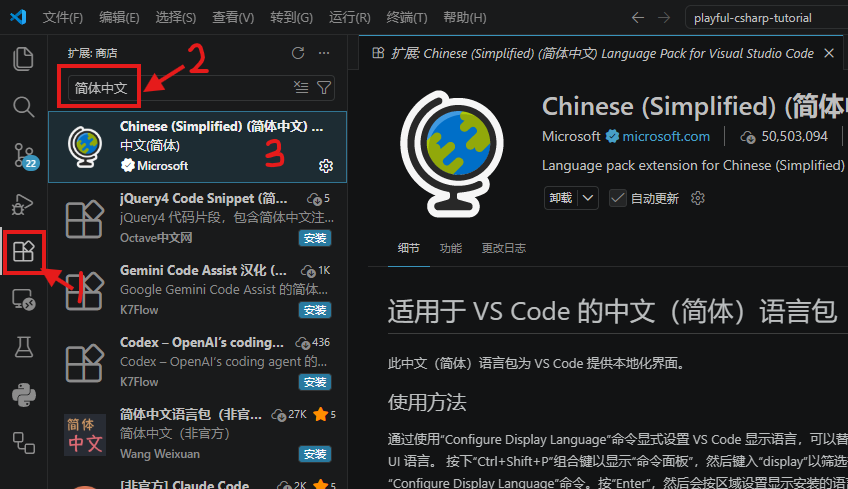Click the 卸载 uninstall button
This screenshot has height=489, width=848.
pyautogui.click(x=561, y=199)
